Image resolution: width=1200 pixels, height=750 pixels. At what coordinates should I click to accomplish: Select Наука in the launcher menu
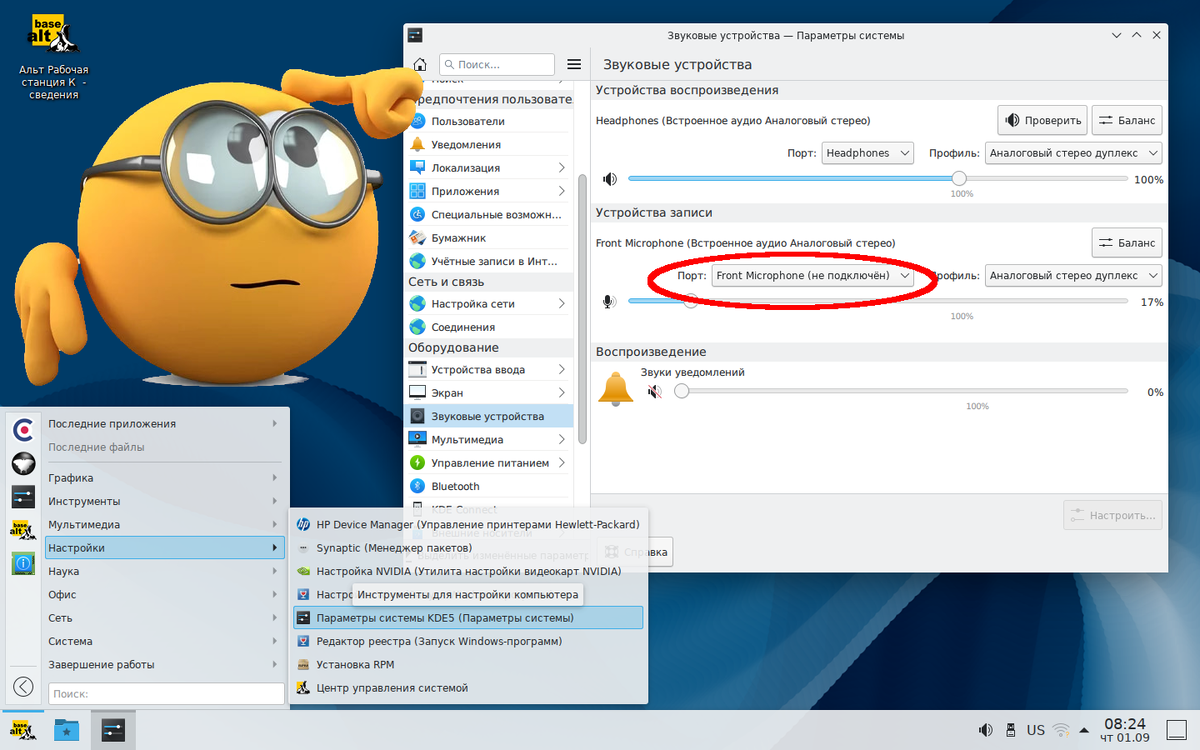point(166,571)
